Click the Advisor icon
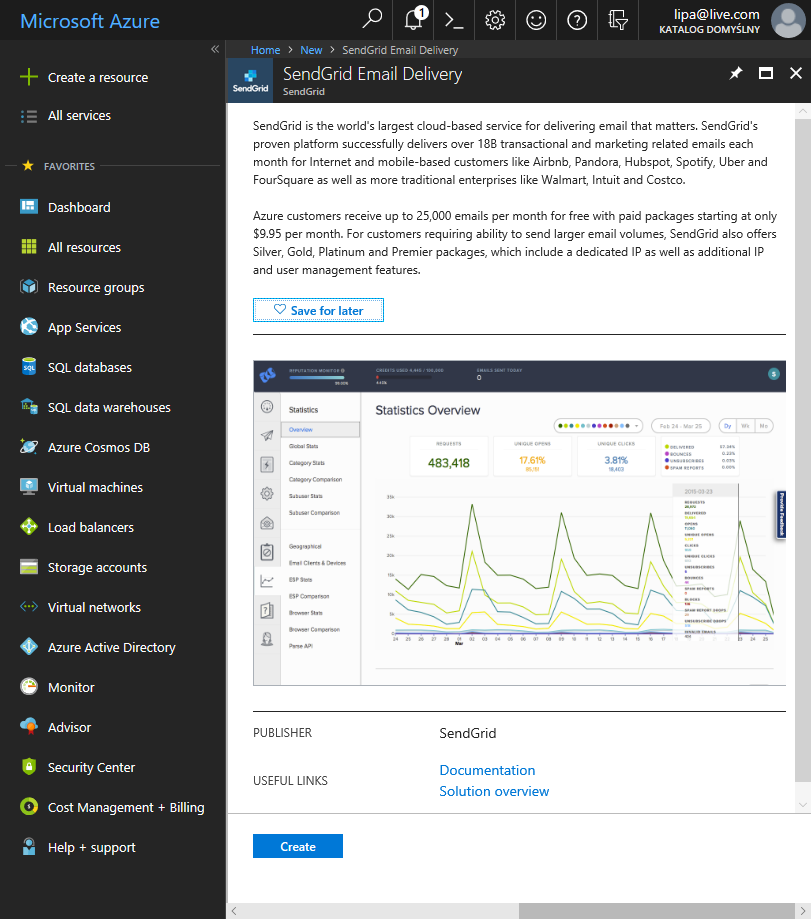 point(29,727)
